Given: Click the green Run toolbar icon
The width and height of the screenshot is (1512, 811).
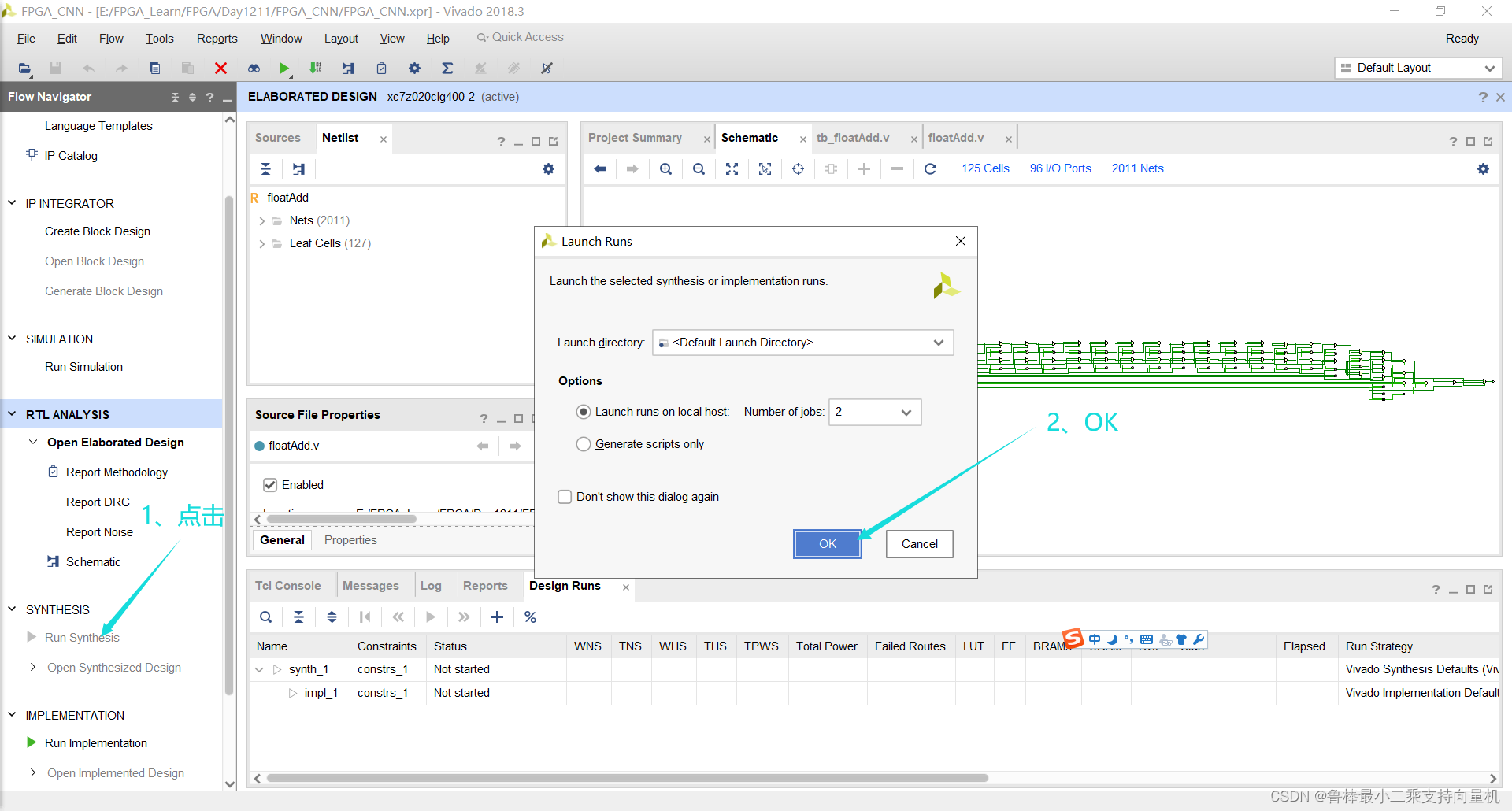Looking at the screenshot, I should pos(284,69).
